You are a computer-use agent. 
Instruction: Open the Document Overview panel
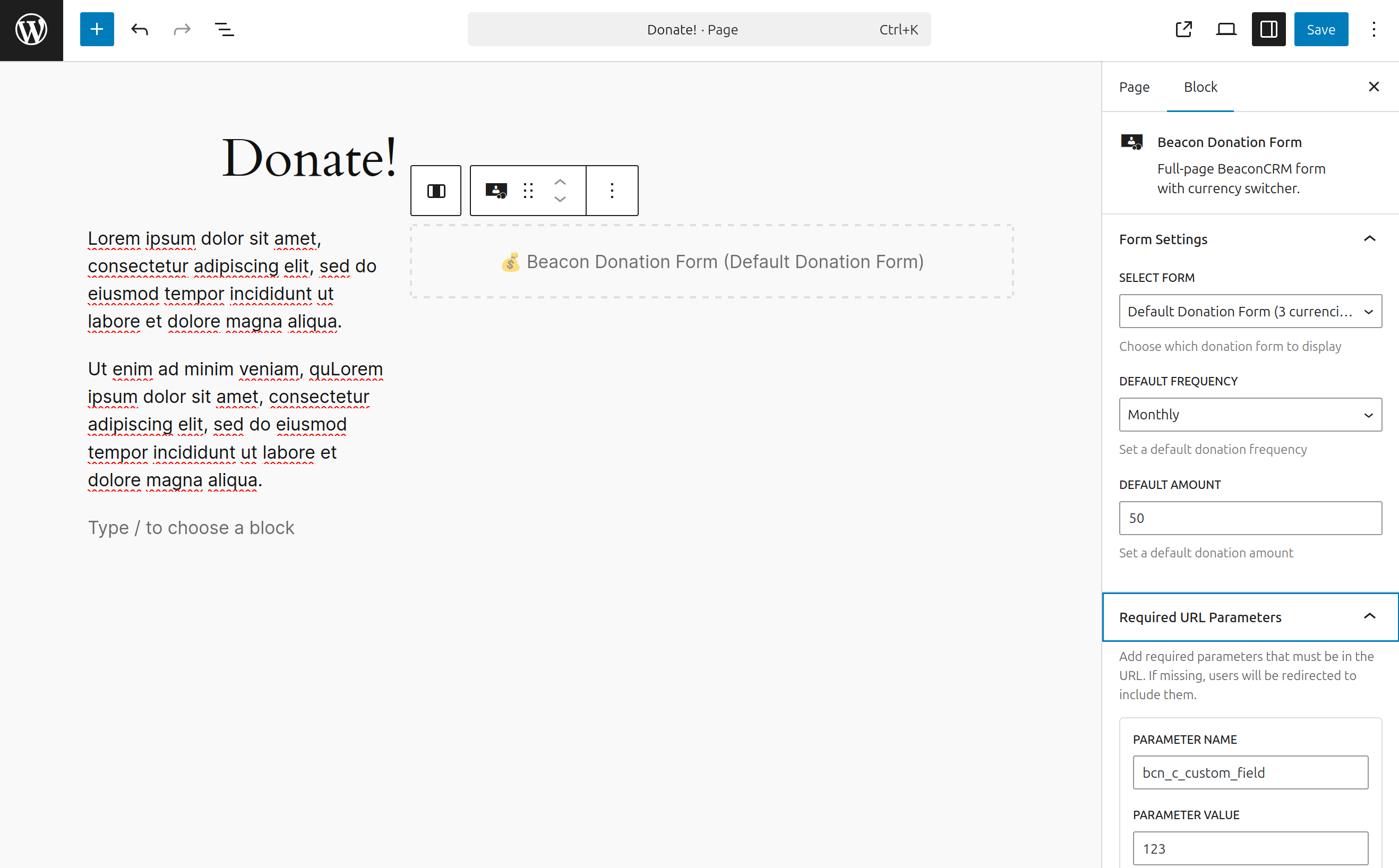click(224, 29)
